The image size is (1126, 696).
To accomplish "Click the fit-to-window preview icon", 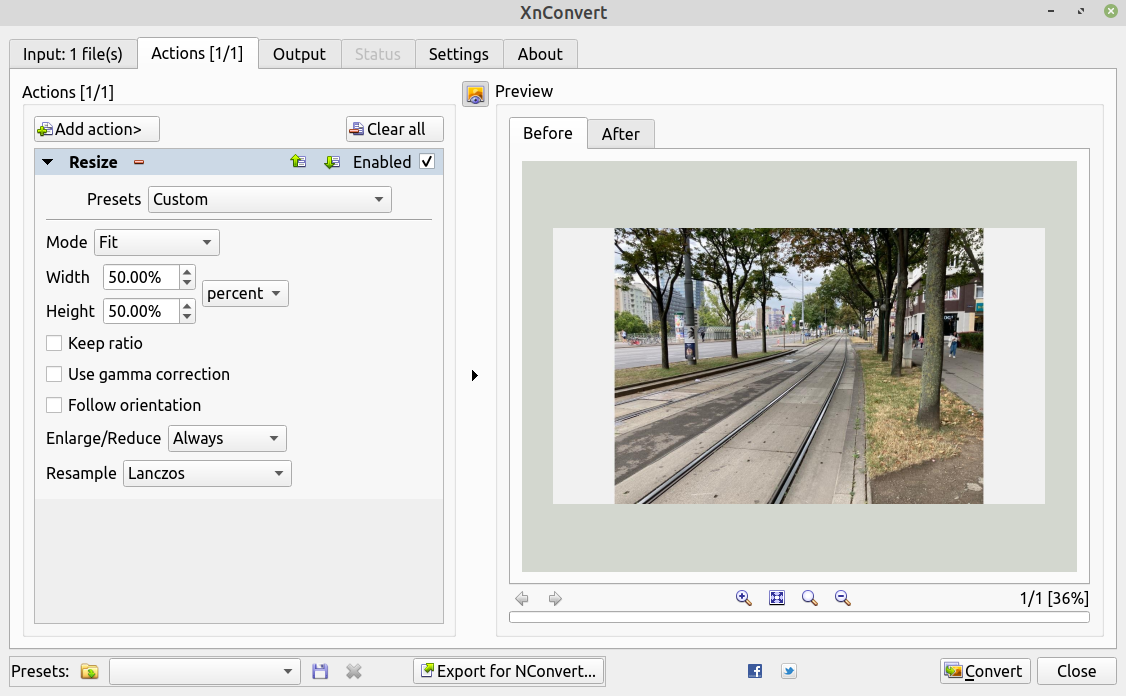I will pyautogui.click(x=777, y=598).
